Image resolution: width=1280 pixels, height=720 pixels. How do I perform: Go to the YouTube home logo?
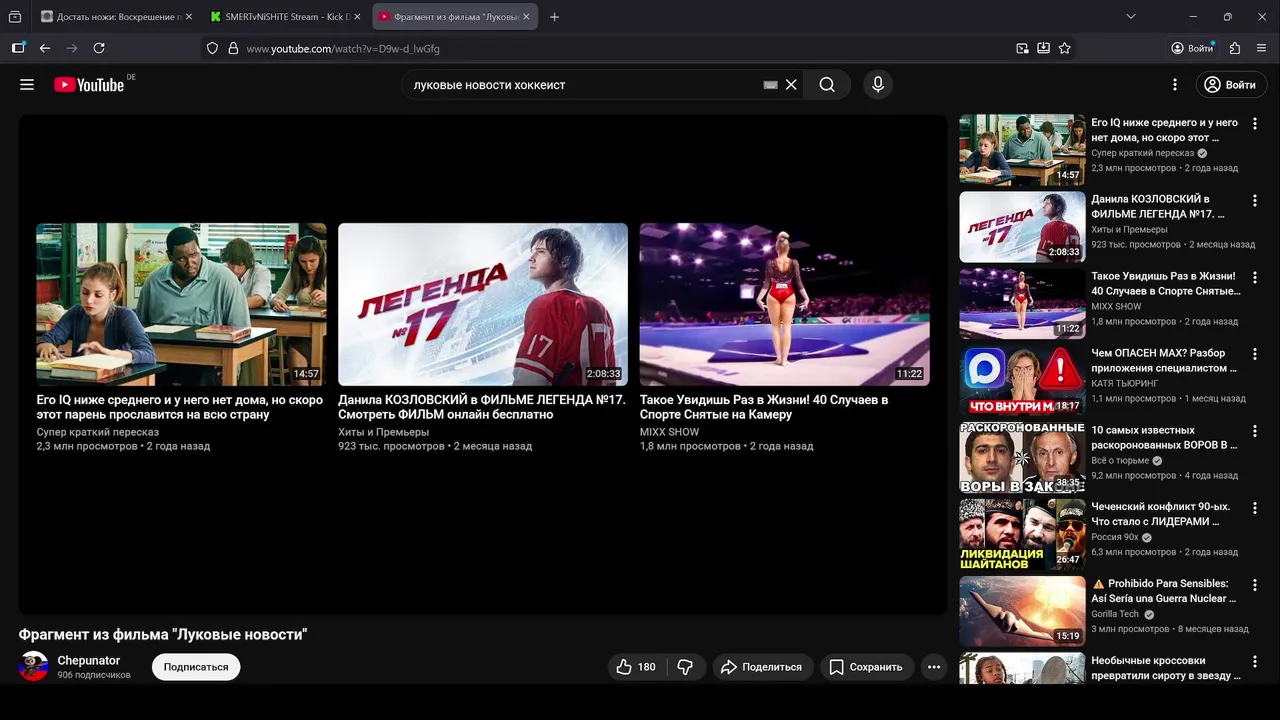pos(89,85)
